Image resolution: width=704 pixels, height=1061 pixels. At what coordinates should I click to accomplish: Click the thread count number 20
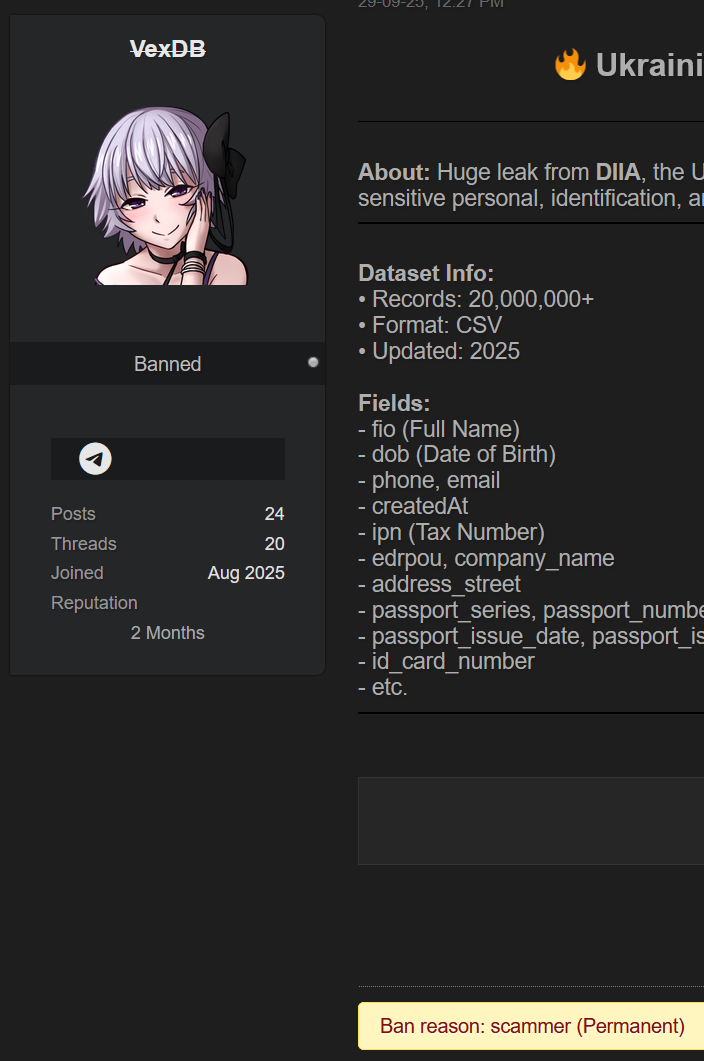[x=274, y=544]
